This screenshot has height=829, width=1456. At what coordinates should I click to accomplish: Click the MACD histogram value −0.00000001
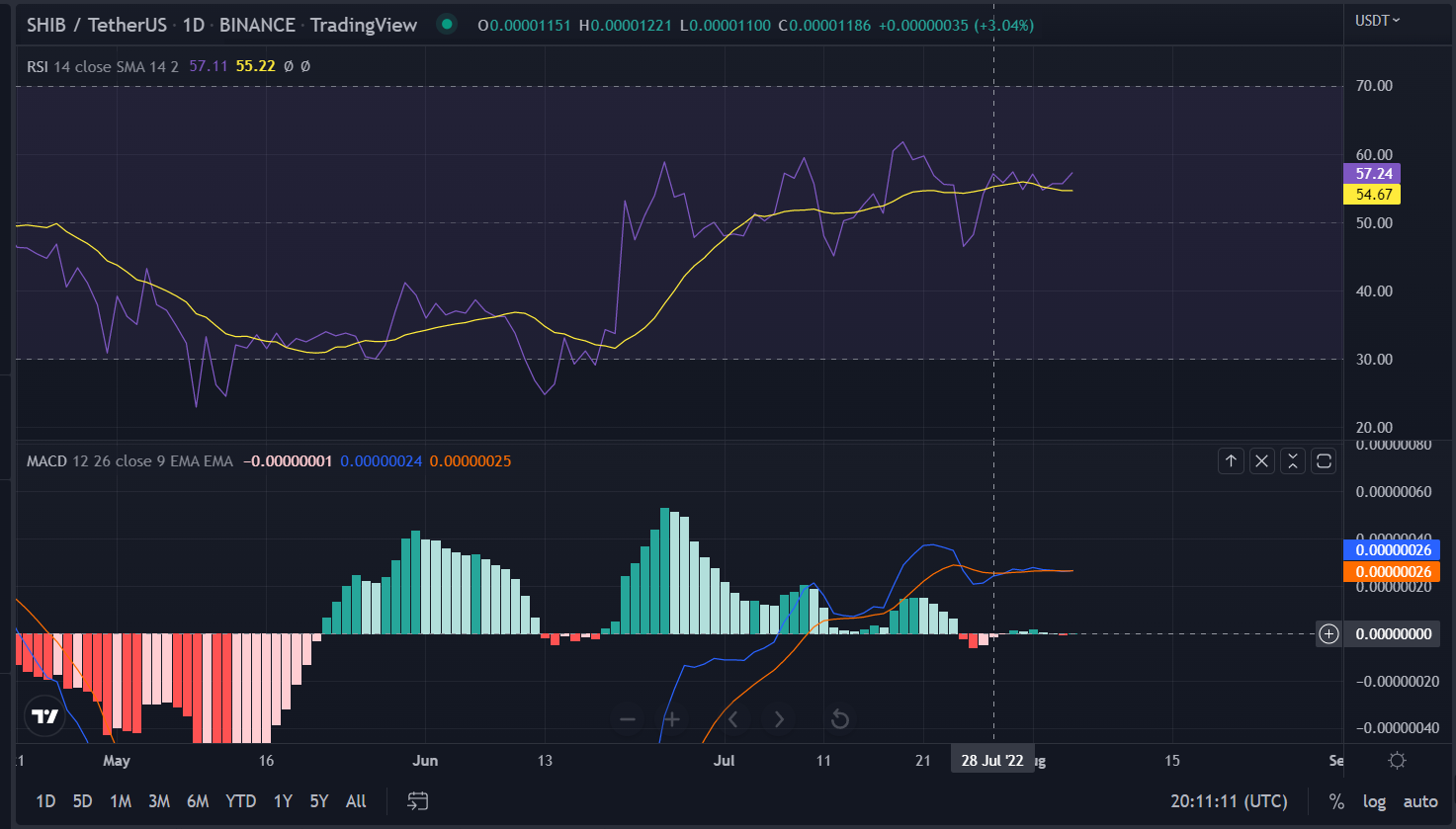288,461
